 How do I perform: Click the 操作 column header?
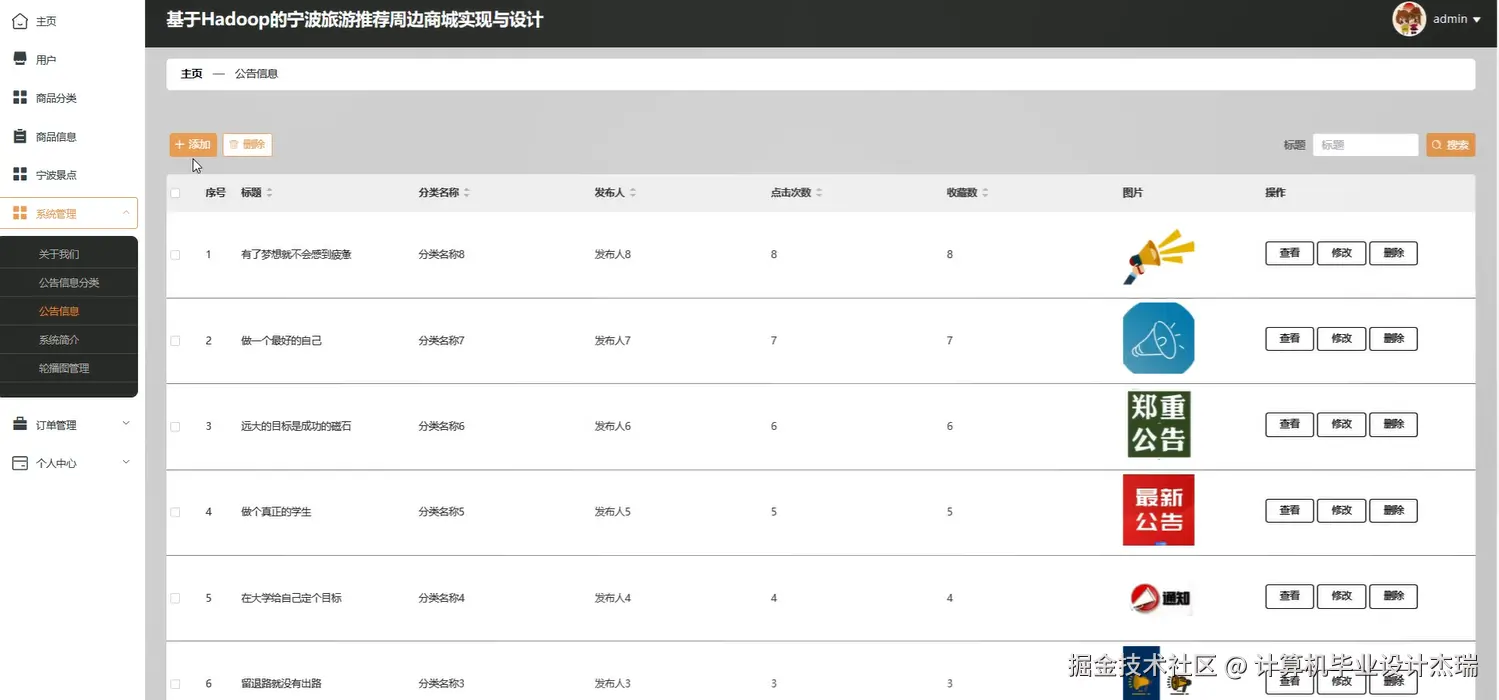coord(1275,193)
